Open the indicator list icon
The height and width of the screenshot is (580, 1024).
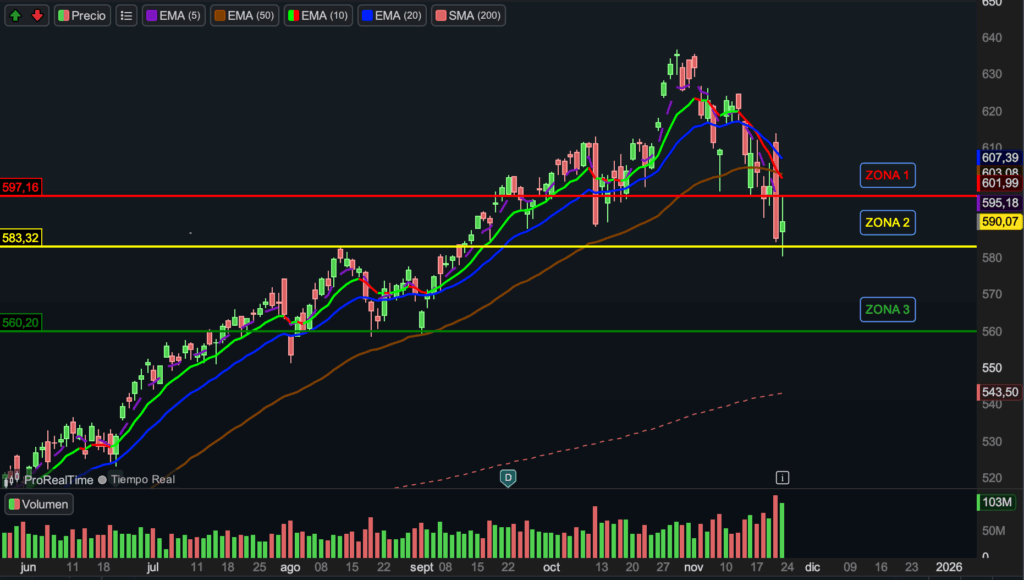pyautogui.click(x=126, y=15)
